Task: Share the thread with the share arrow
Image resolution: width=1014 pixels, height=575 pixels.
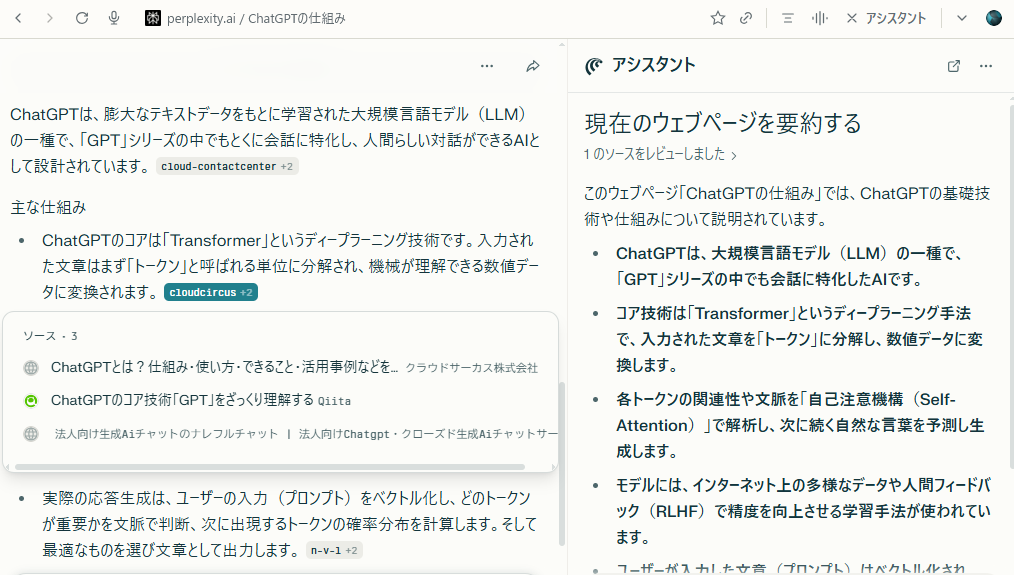Action: [533, 66]
